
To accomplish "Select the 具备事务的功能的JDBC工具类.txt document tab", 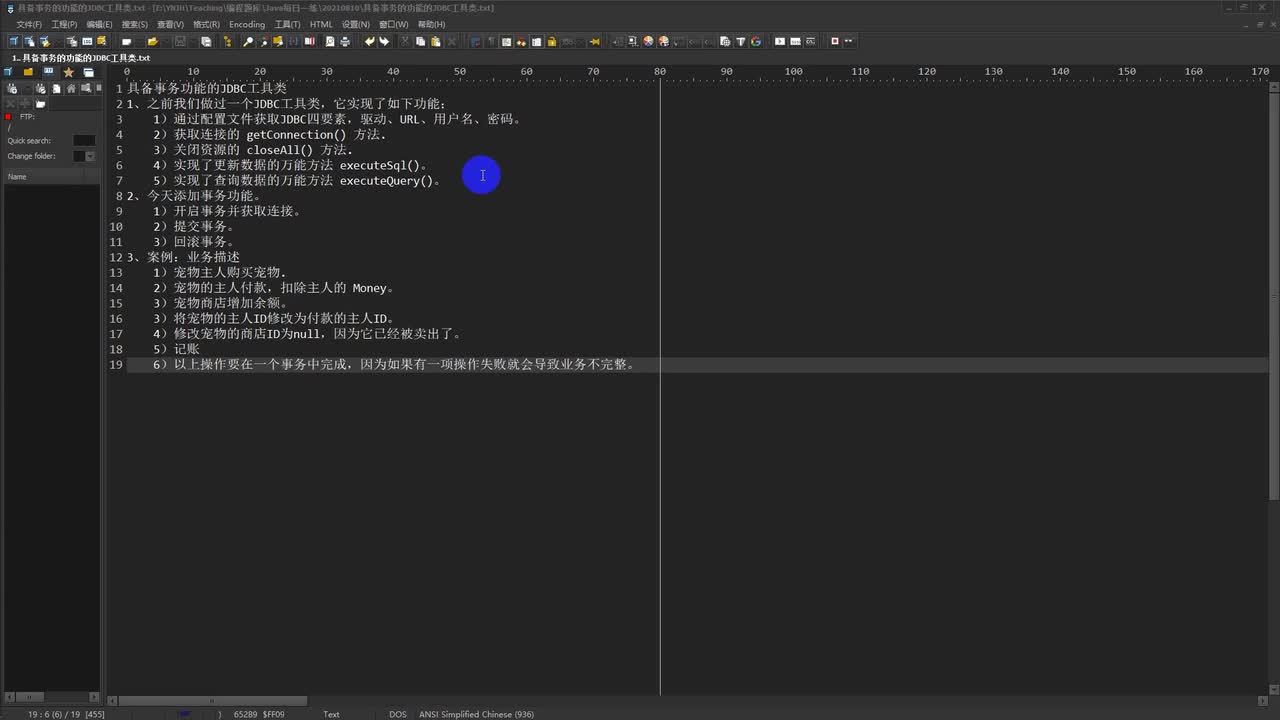I will [80, 58].
